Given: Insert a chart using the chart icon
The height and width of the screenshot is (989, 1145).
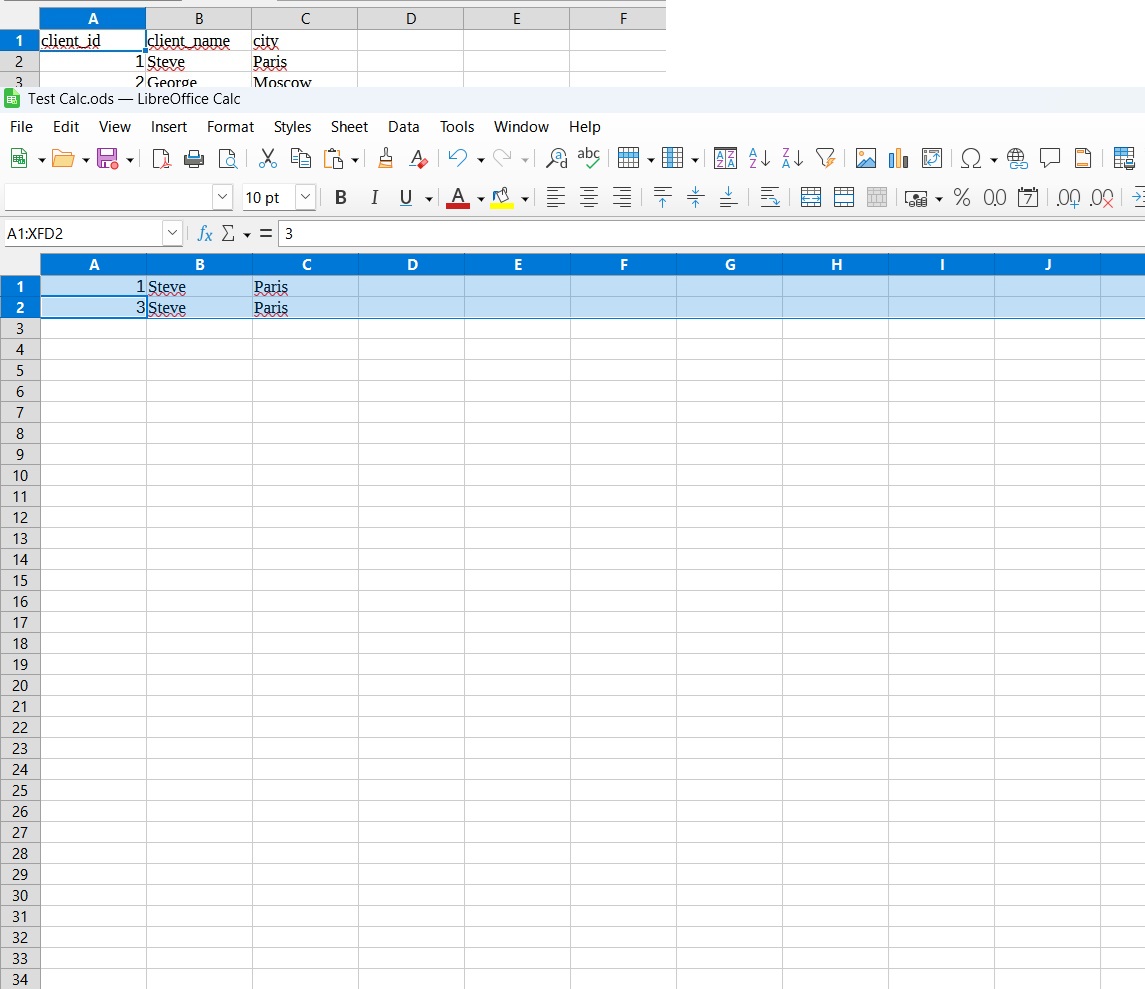Looking at the screenshot, I should [898, 158].
